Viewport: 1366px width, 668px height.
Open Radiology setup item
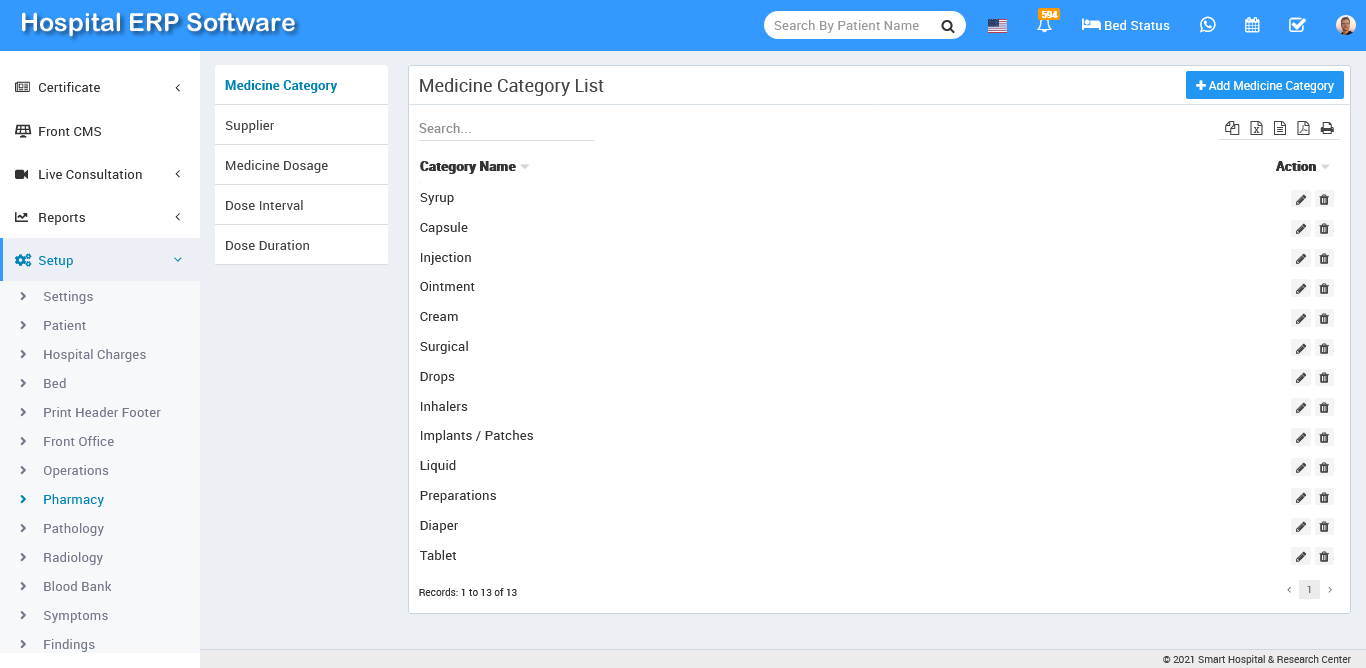click(73, 557)
